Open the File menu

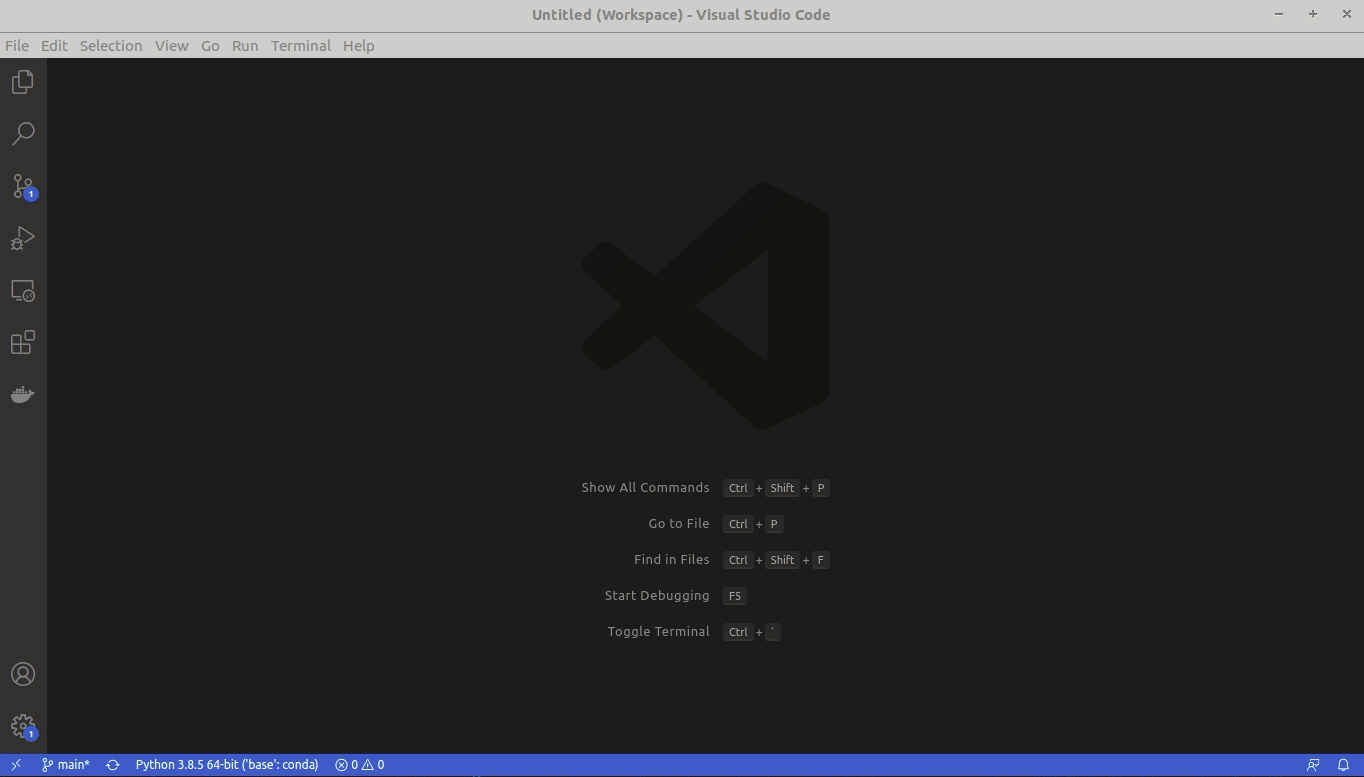[17, 46]
